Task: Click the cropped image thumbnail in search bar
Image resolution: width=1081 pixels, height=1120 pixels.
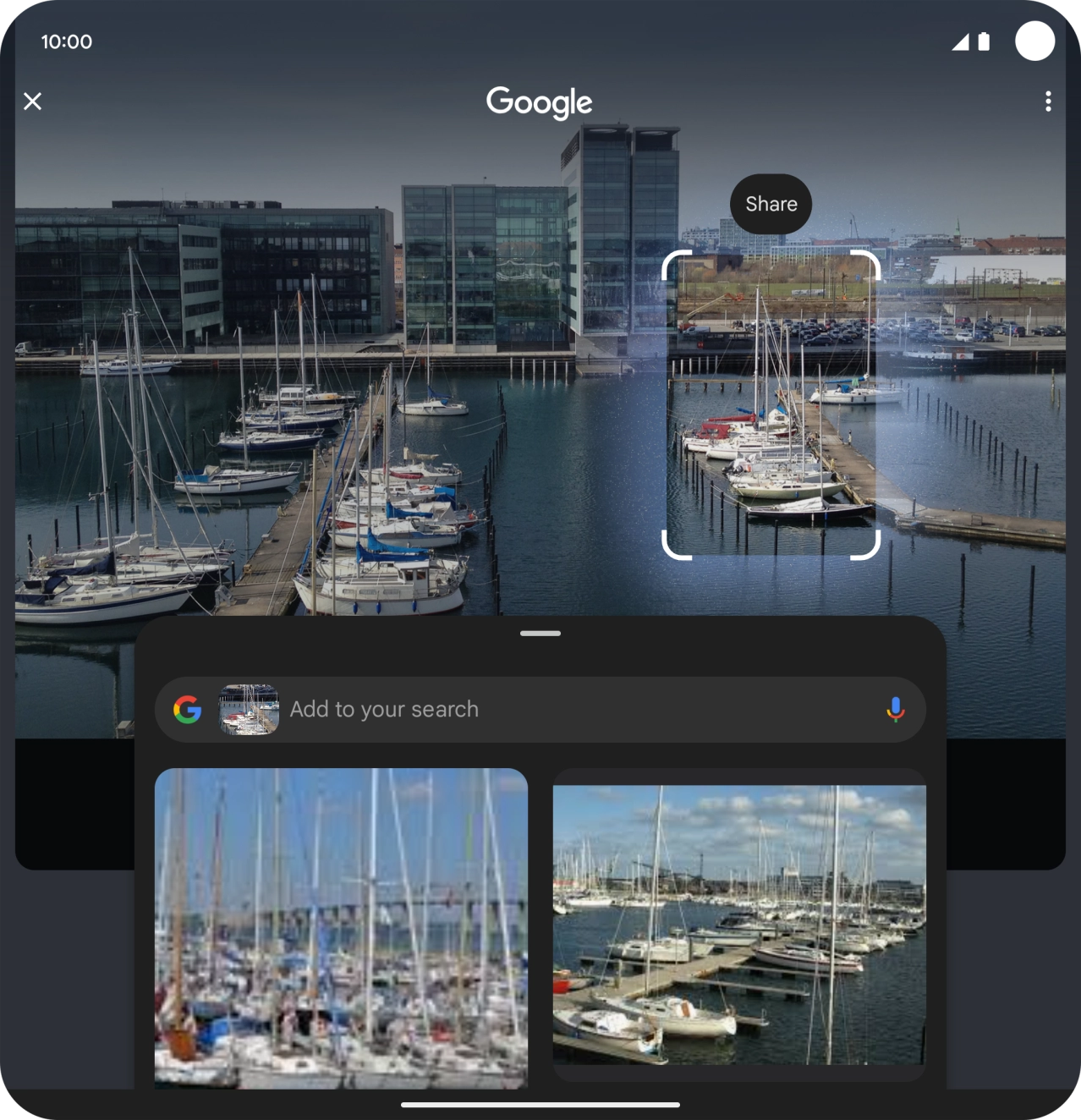Action: point(249,709)
